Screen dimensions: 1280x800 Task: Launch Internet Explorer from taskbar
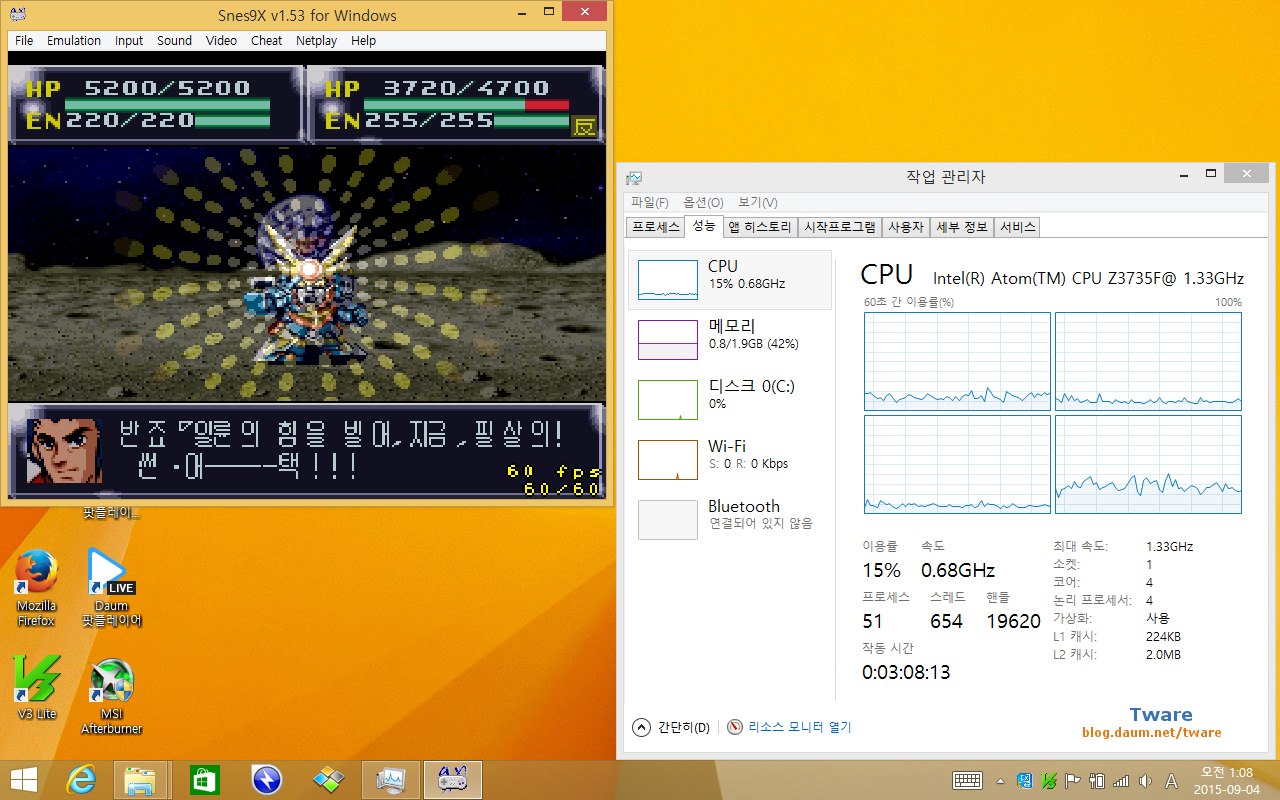81,779
